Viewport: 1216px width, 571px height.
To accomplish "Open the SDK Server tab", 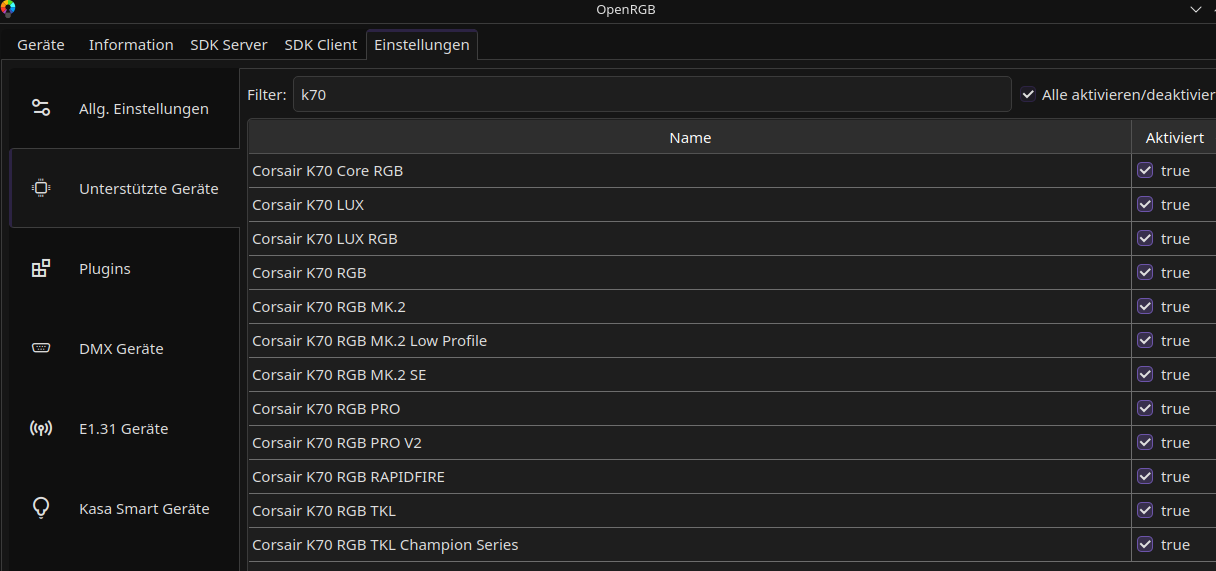I will (229, 45).
